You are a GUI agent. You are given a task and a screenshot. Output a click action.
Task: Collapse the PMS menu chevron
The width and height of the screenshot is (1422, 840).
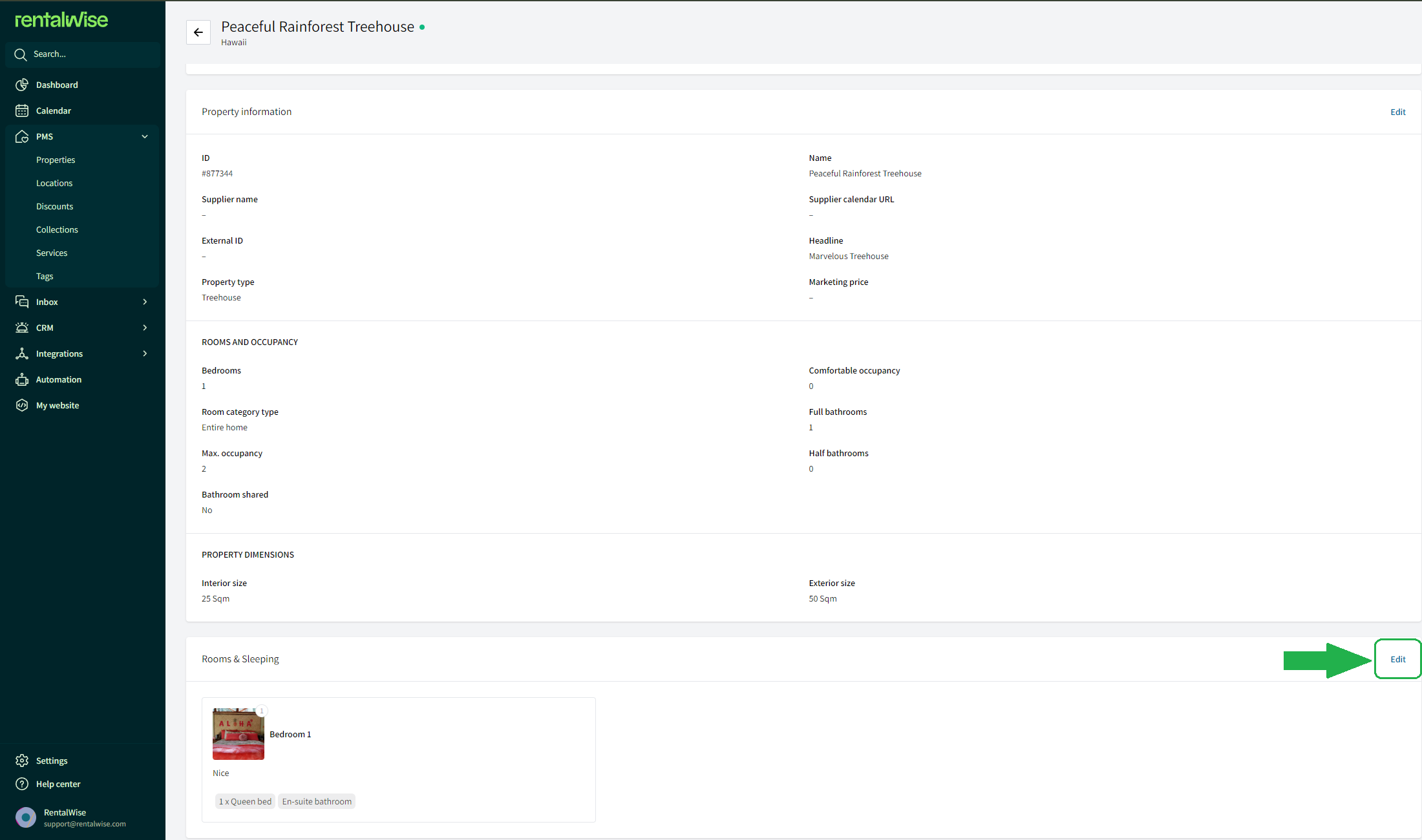coord(145,136)
